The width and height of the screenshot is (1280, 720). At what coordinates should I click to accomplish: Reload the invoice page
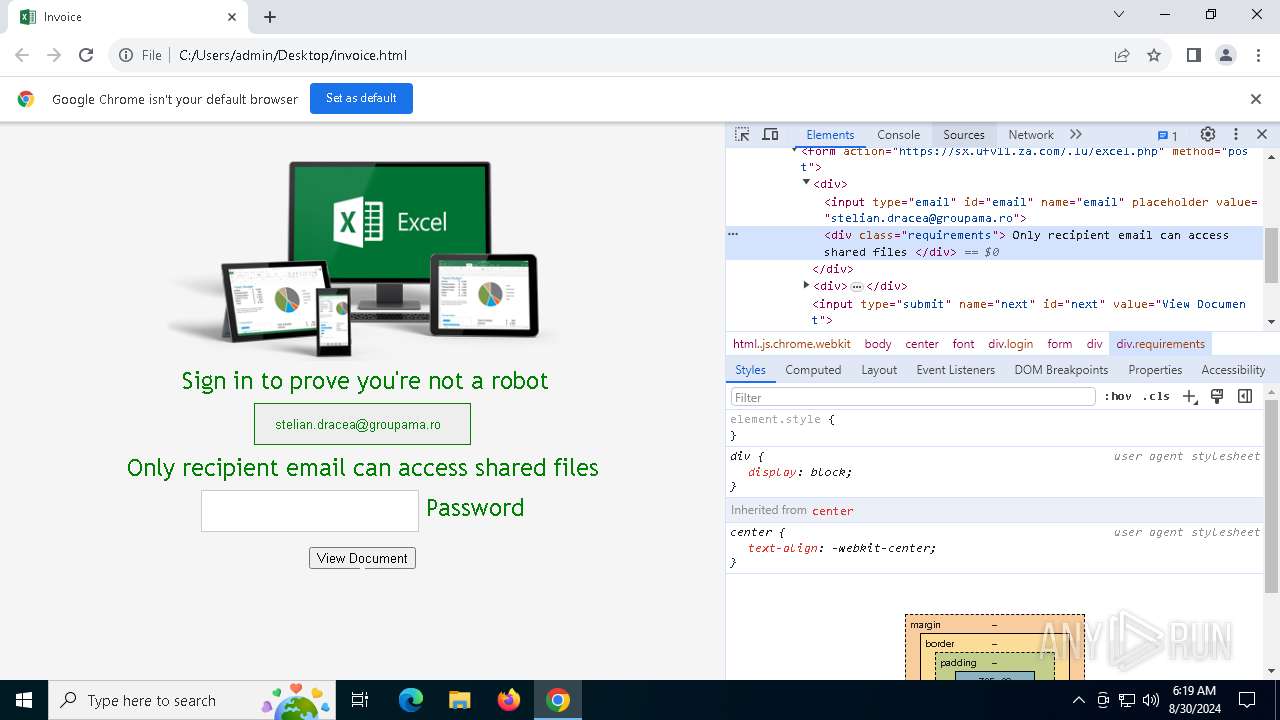[x=86, y=55]
